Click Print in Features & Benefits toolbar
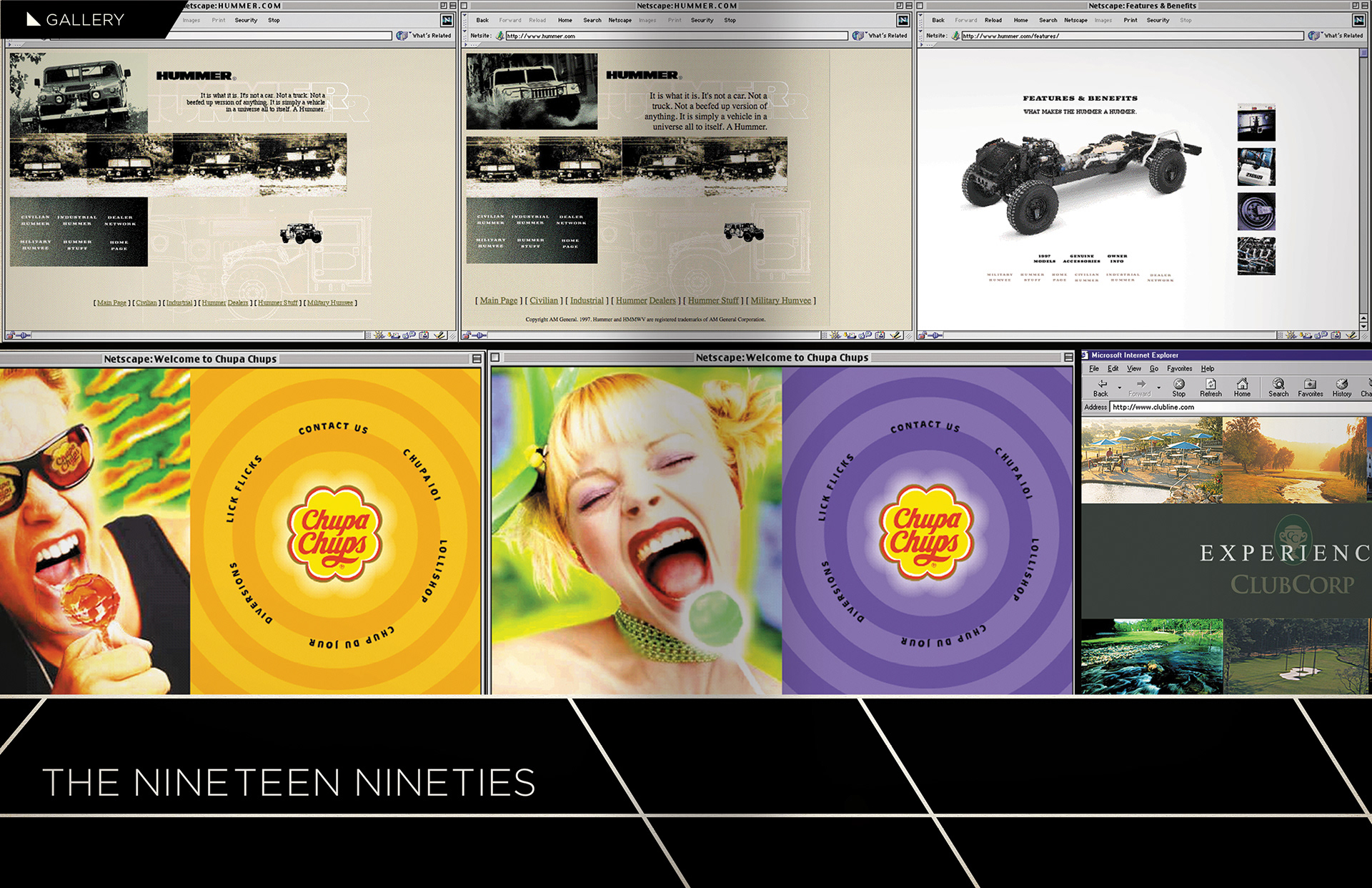 pos(1130,20)
